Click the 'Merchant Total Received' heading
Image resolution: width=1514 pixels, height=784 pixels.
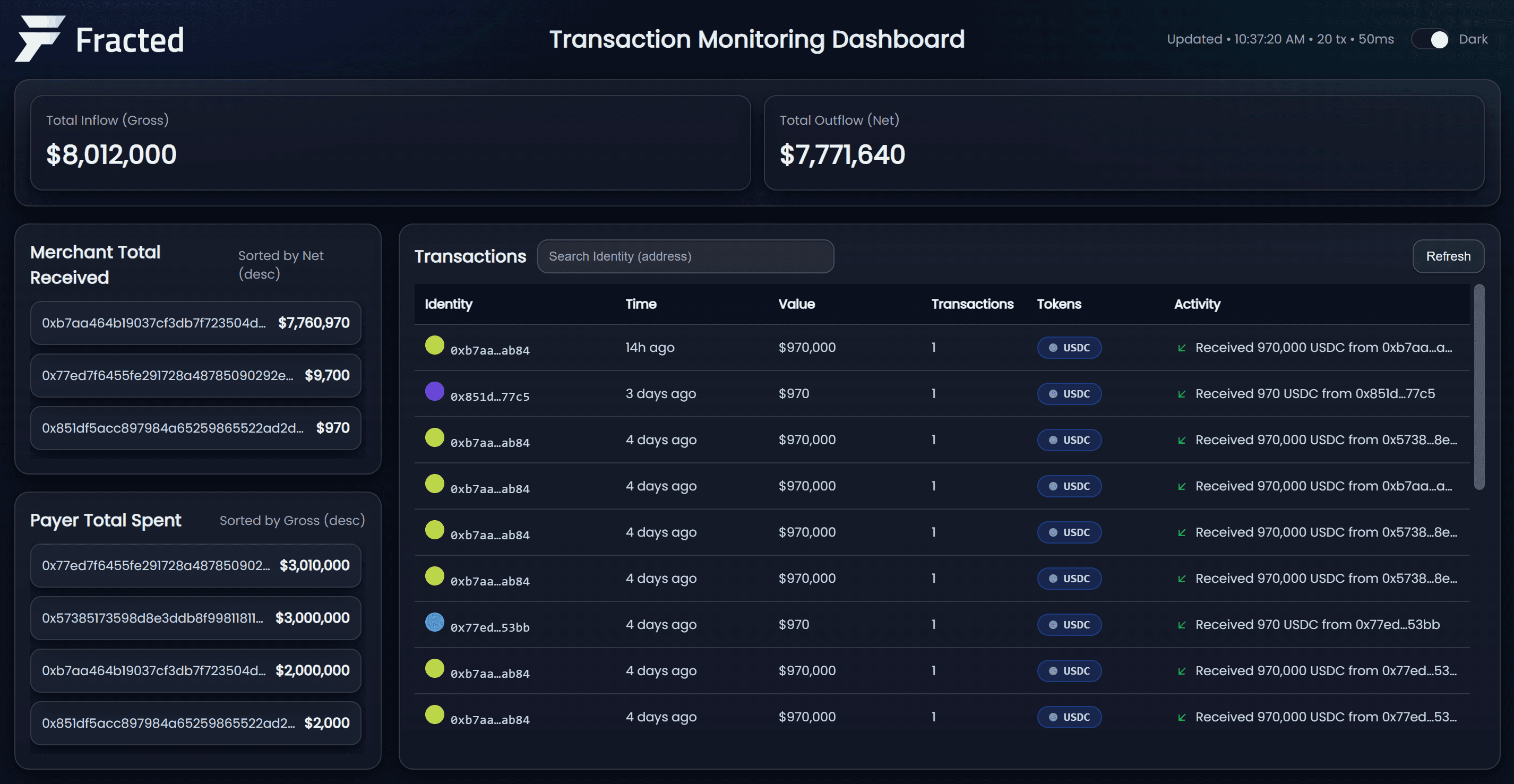95,264
